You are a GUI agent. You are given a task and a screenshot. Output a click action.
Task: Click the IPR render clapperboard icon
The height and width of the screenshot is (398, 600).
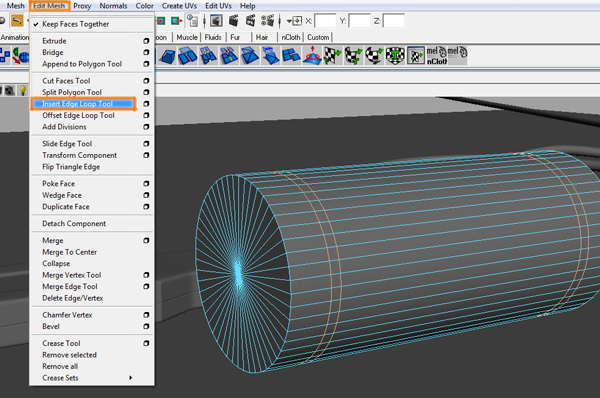[x=250, y=21]
